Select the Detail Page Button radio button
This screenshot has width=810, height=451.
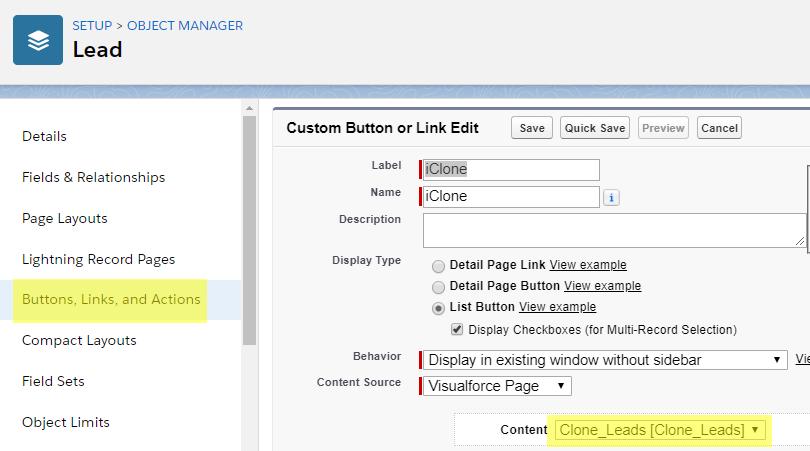coord(438,287)
